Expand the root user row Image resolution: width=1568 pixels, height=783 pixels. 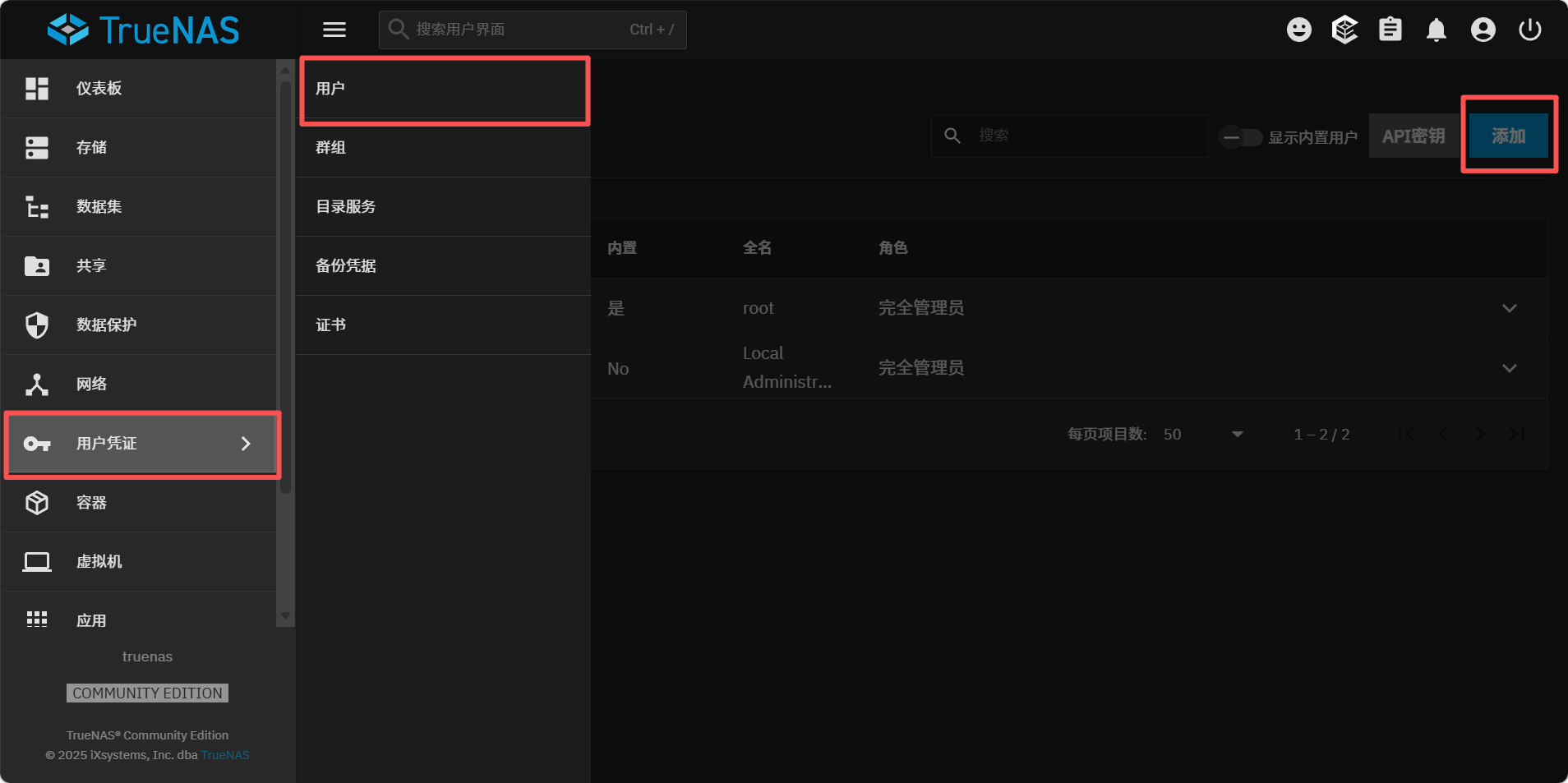coord(1509,308)
